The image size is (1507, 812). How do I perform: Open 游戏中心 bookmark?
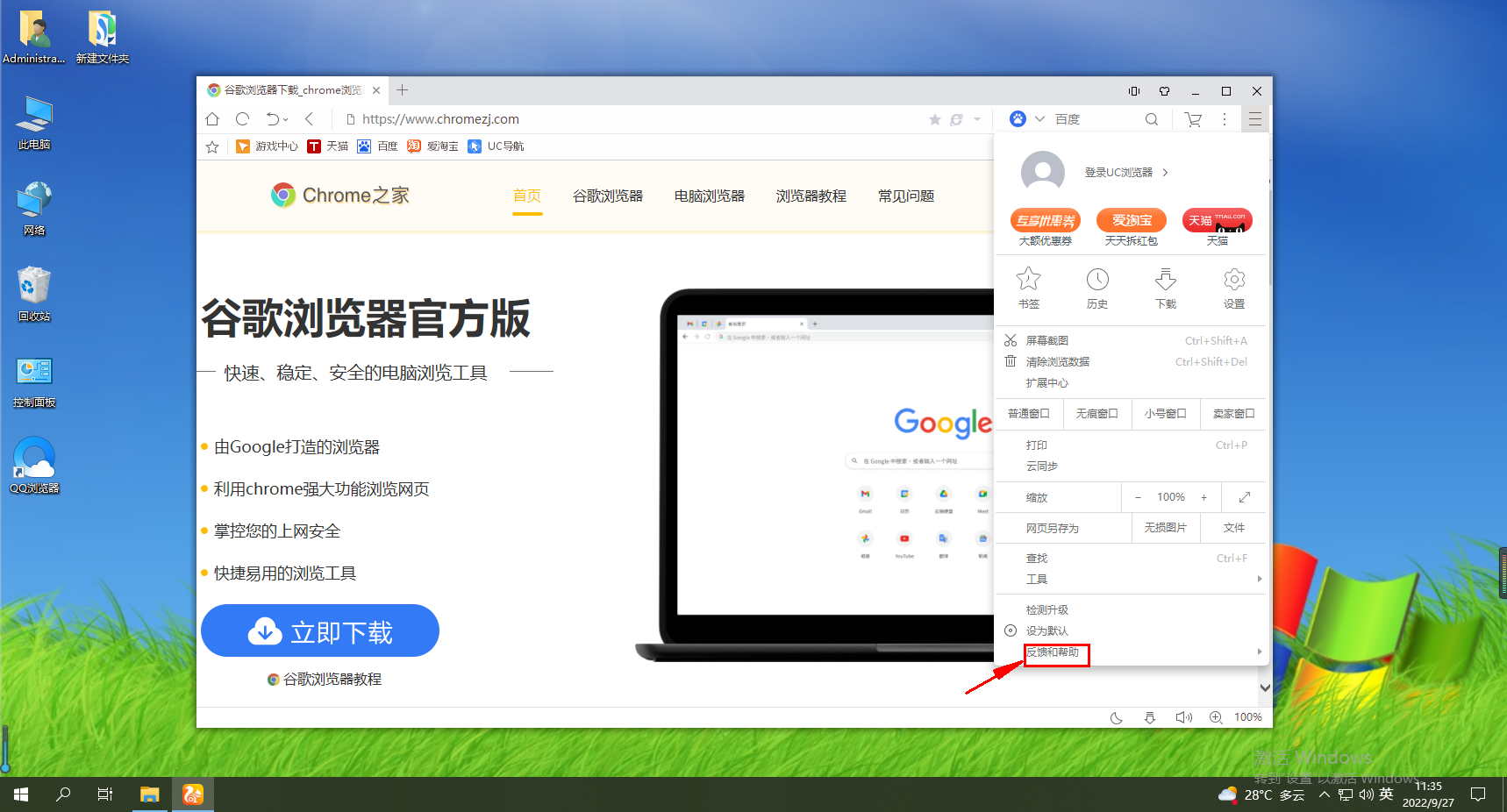[x=268, y=146]
